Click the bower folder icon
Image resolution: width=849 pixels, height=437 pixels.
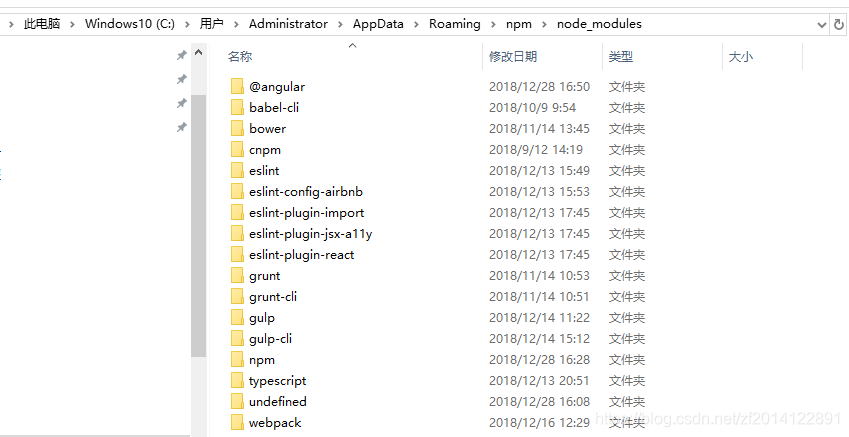[237, 129]
